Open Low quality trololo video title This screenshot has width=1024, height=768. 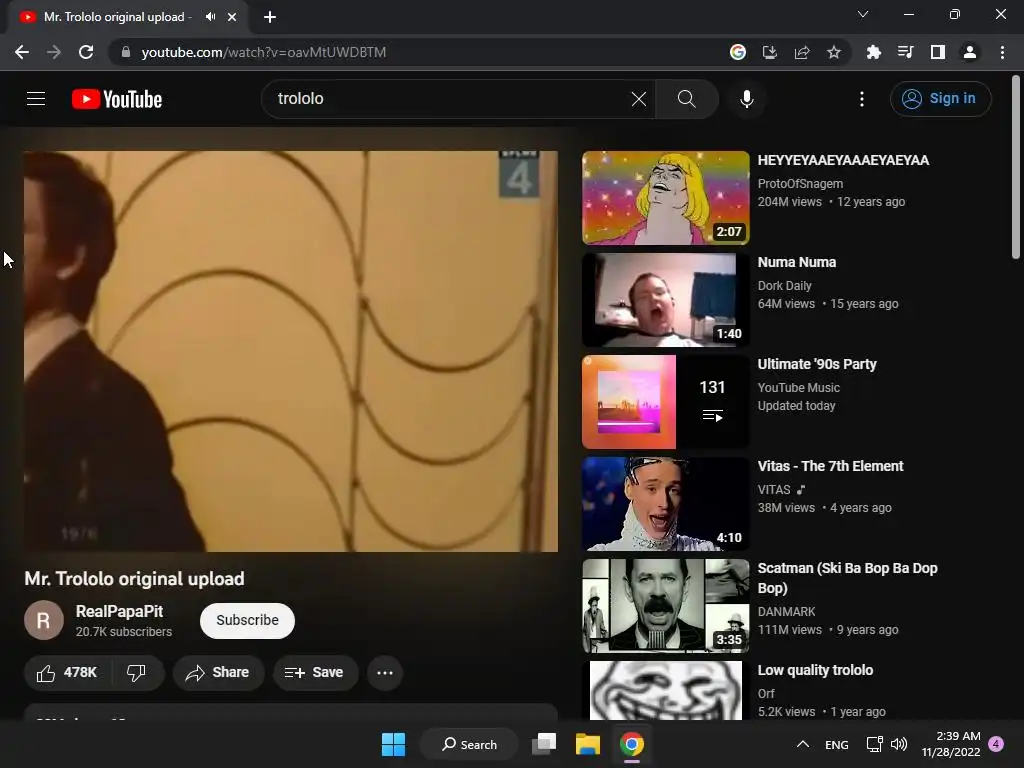click(x=815, y=670)
